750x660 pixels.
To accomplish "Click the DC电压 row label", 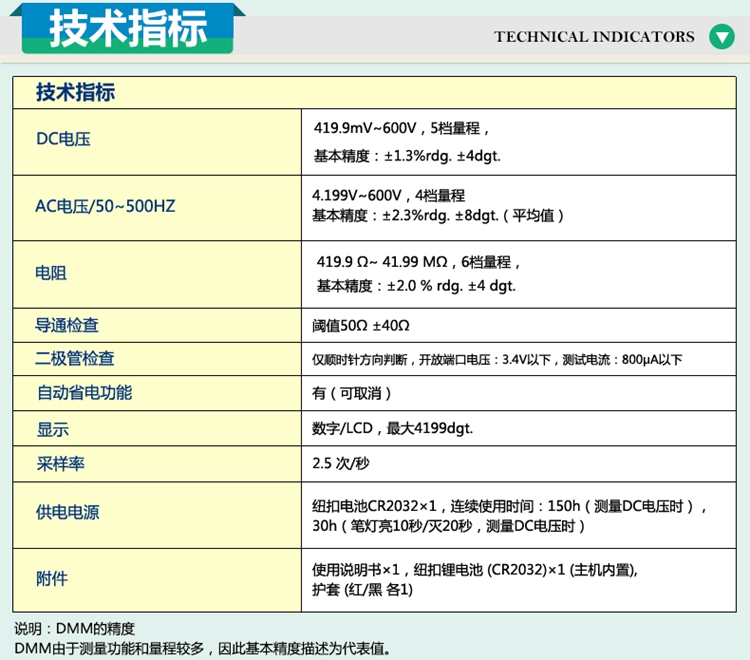I will pyautogui.click(x=64, y=140).
